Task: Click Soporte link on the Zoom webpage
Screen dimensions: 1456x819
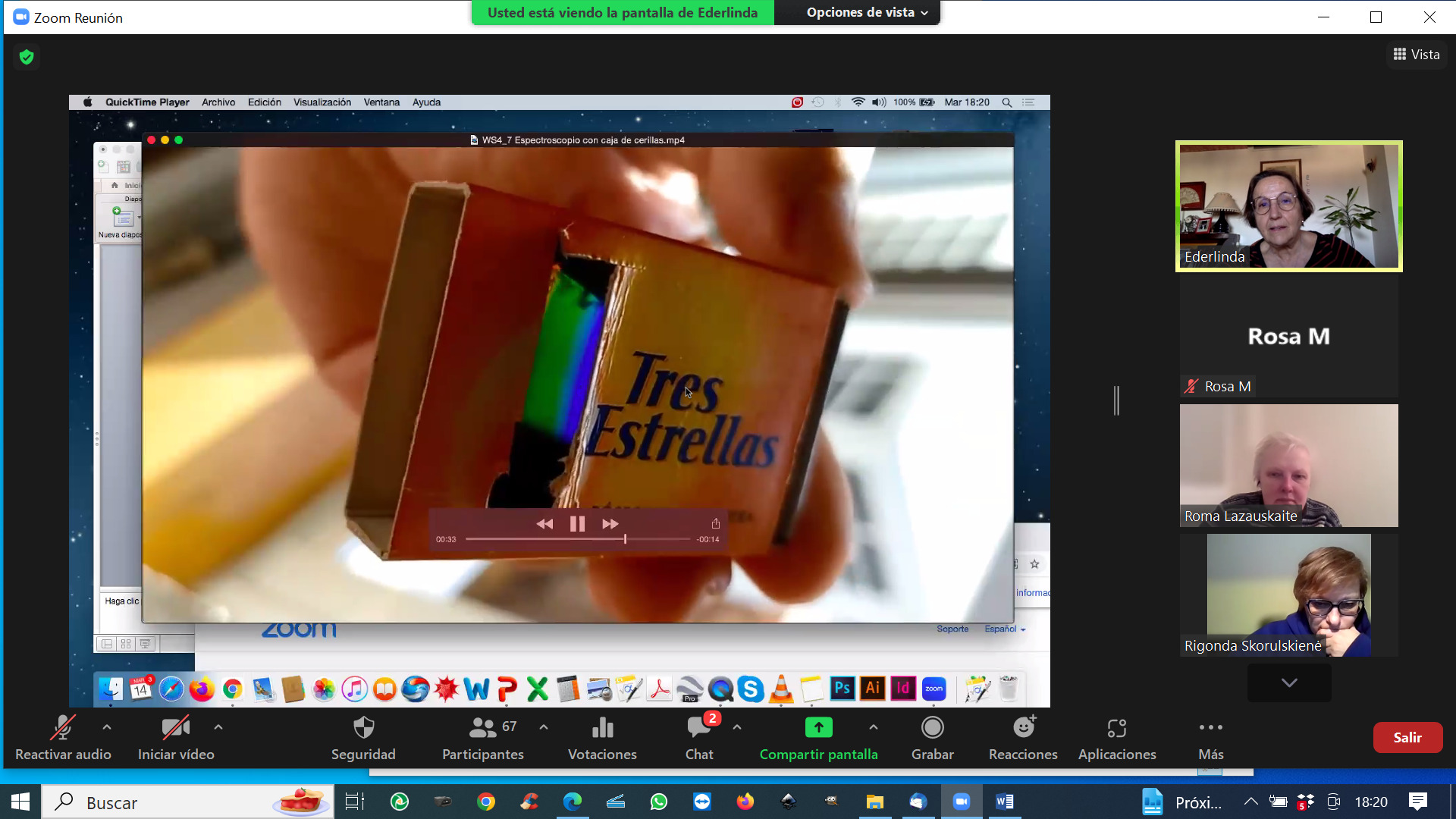Action: coord(952,629)
